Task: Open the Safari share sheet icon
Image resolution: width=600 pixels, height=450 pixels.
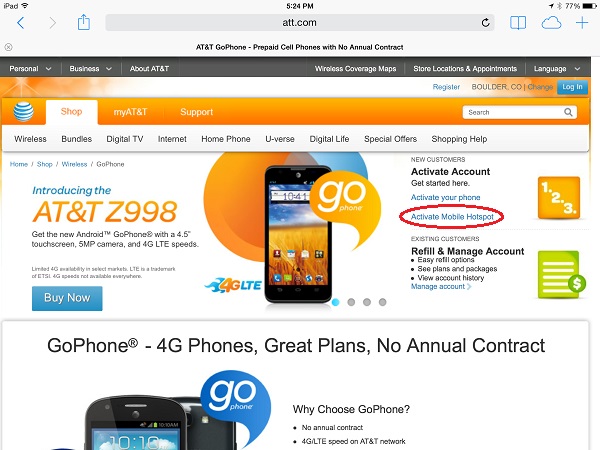Action: pos(83,22)
